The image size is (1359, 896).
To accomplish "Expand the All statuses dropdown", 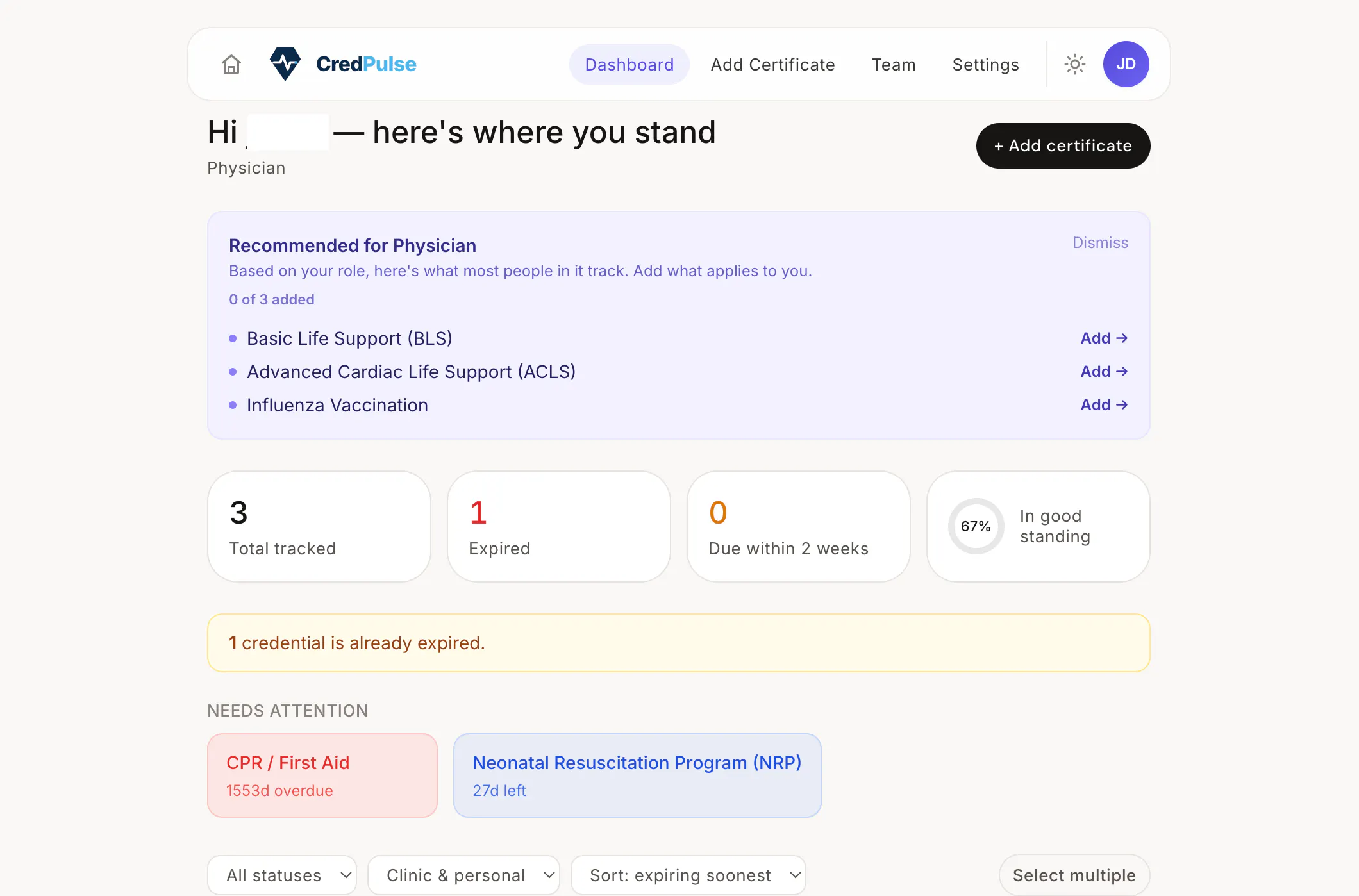I will [x=282, y=875].
